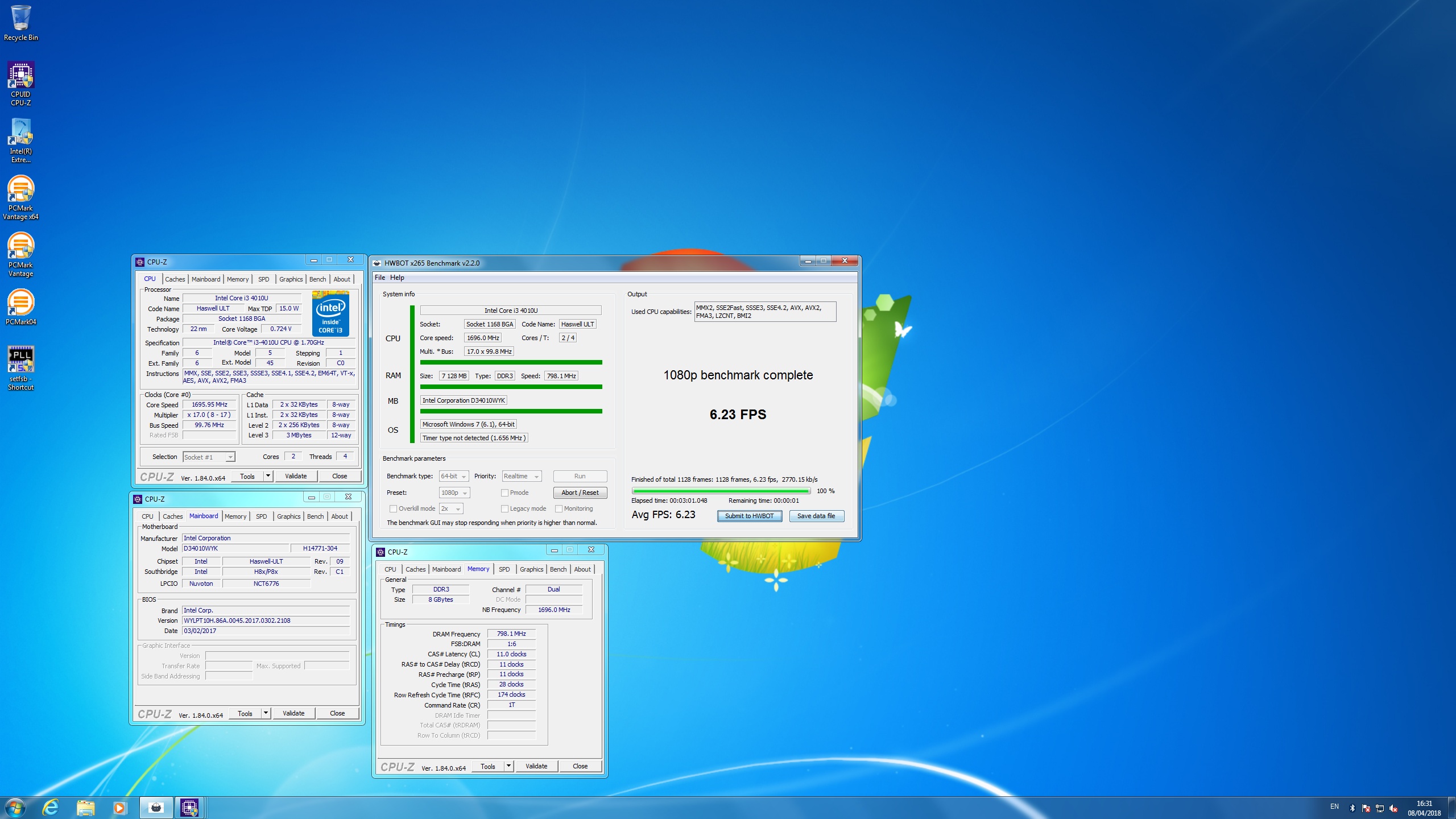This screenshot has height=819, width=1456.
Task: Open Intel Extreme Tuning desktop shortcut
Action: click(20, 140)
